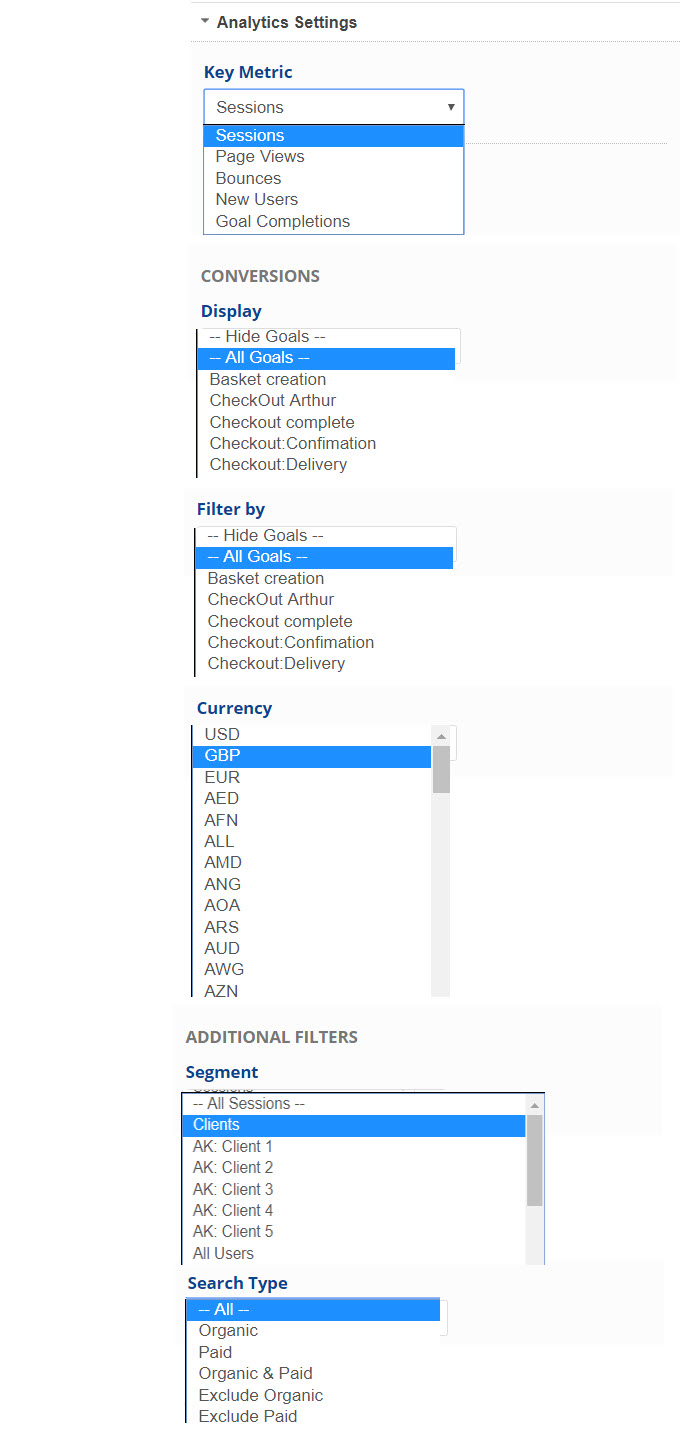
Task: Choose Exclude Paid search type
Action: pyautogui.click(x=248, y=1417)
